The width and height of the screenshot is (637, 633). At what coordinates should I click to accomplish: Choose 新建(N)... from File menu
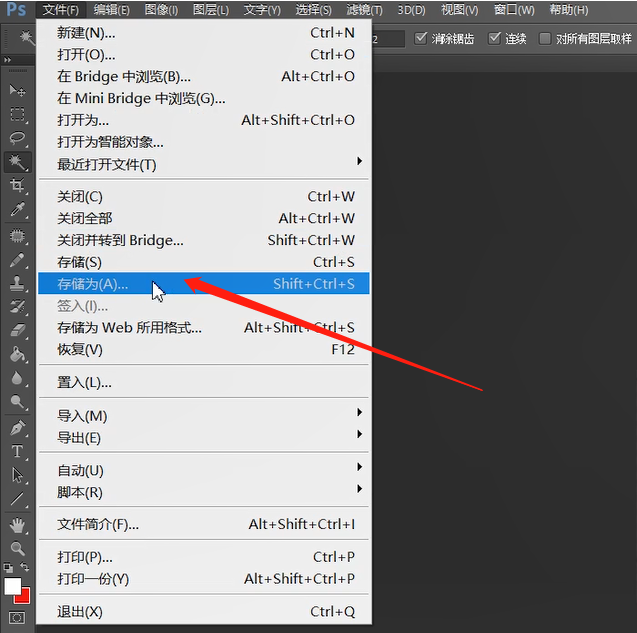(x=203, y=33)
